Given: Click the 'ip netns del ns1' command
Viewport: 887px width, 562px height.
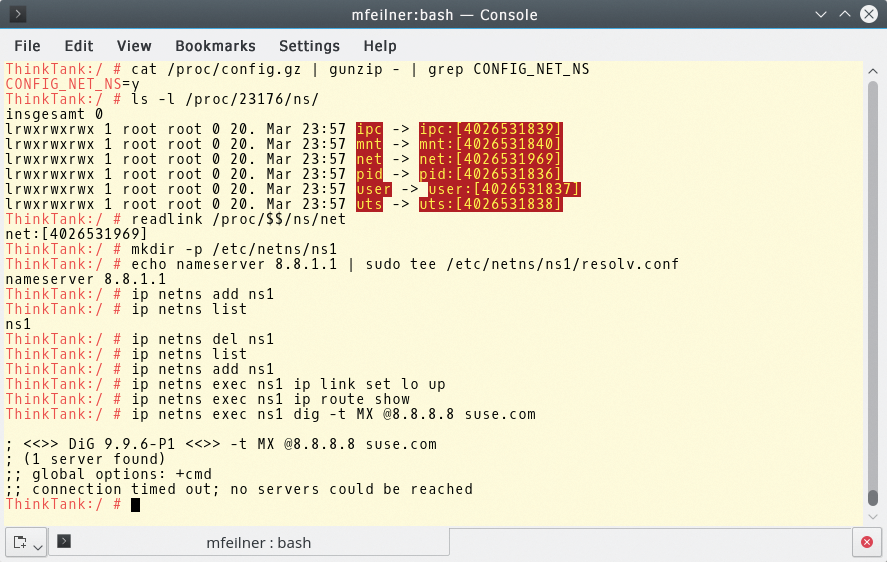Looking at the screenshot, I should 203,339.
